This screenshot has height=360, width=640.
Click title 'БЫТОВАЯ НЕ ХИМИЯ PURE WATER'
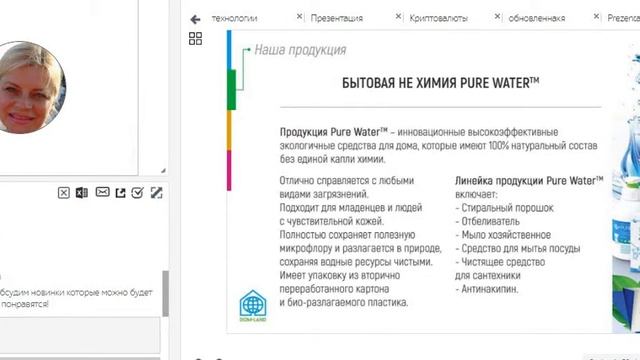pyautogui.click(x=440, y=83)
